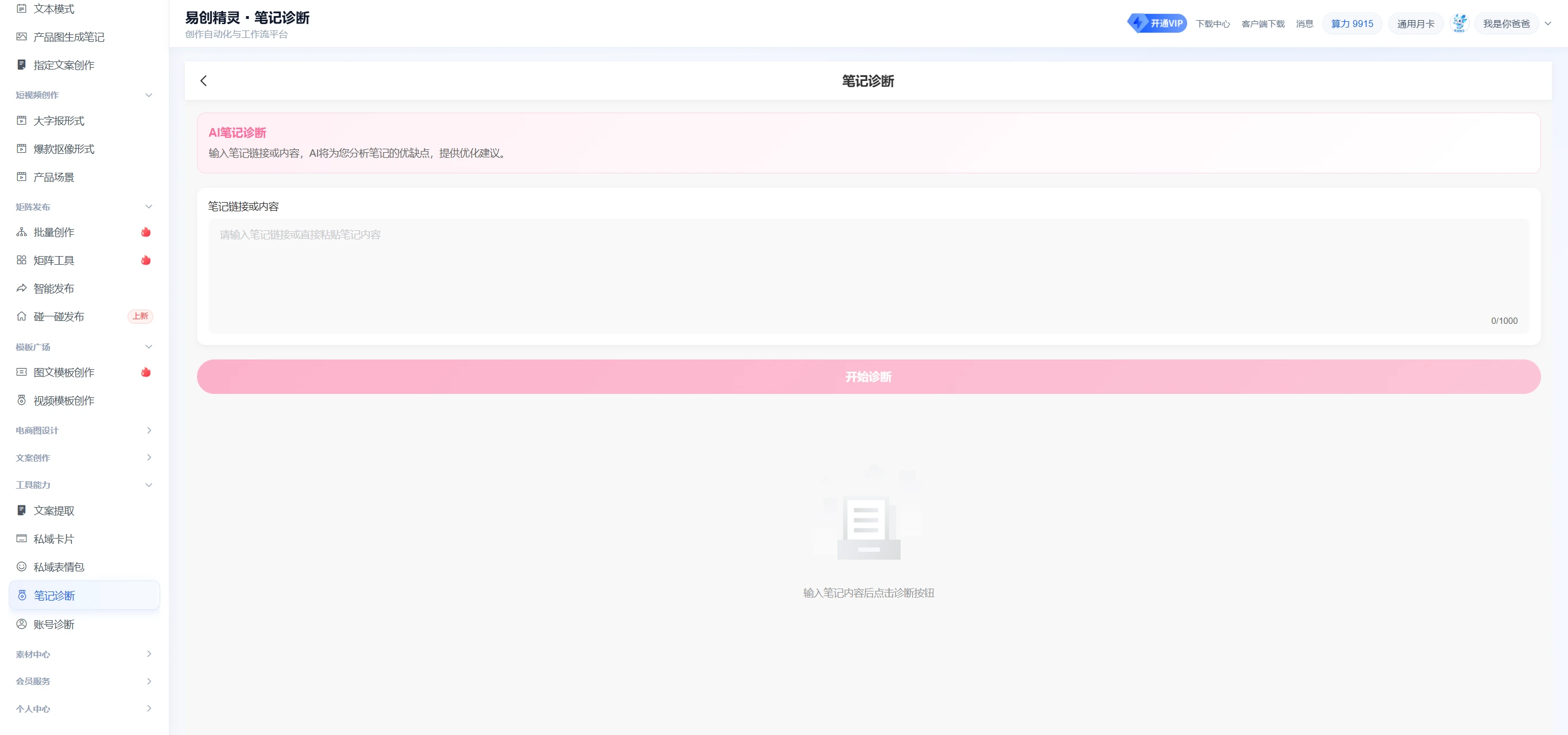The image size is (1568, 735).
Task: Click the flame badge on 图文模板创作
Action: tap(146, 372)
